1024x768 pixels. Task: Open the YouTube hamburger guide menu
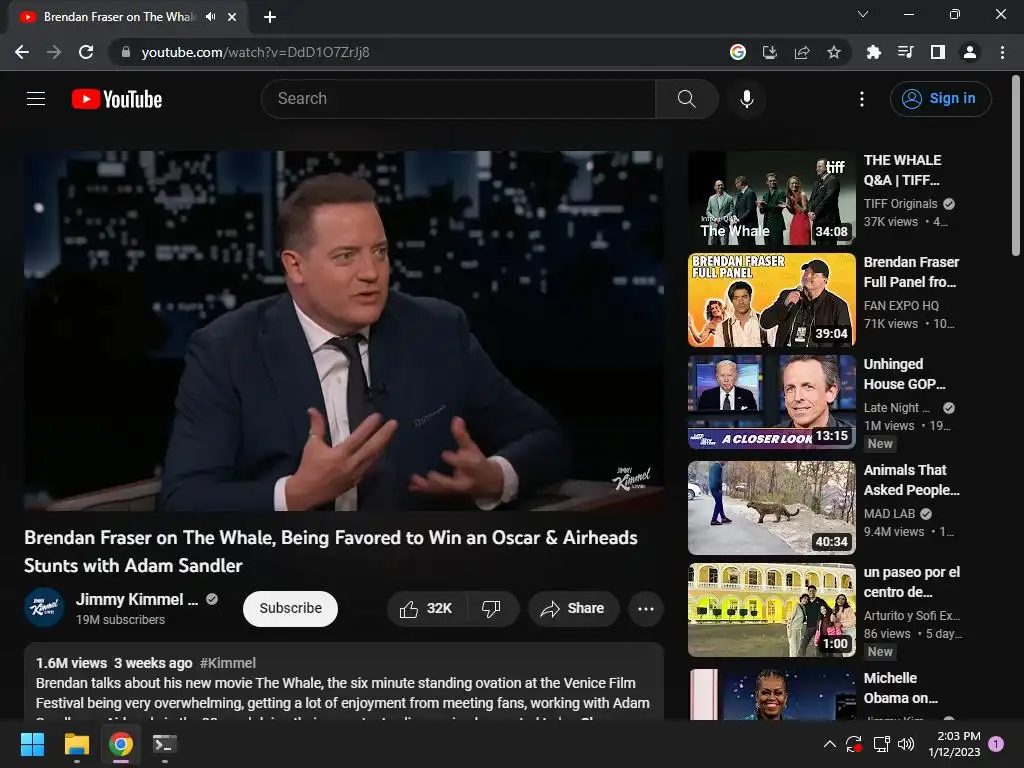click(x=36, y=99)
